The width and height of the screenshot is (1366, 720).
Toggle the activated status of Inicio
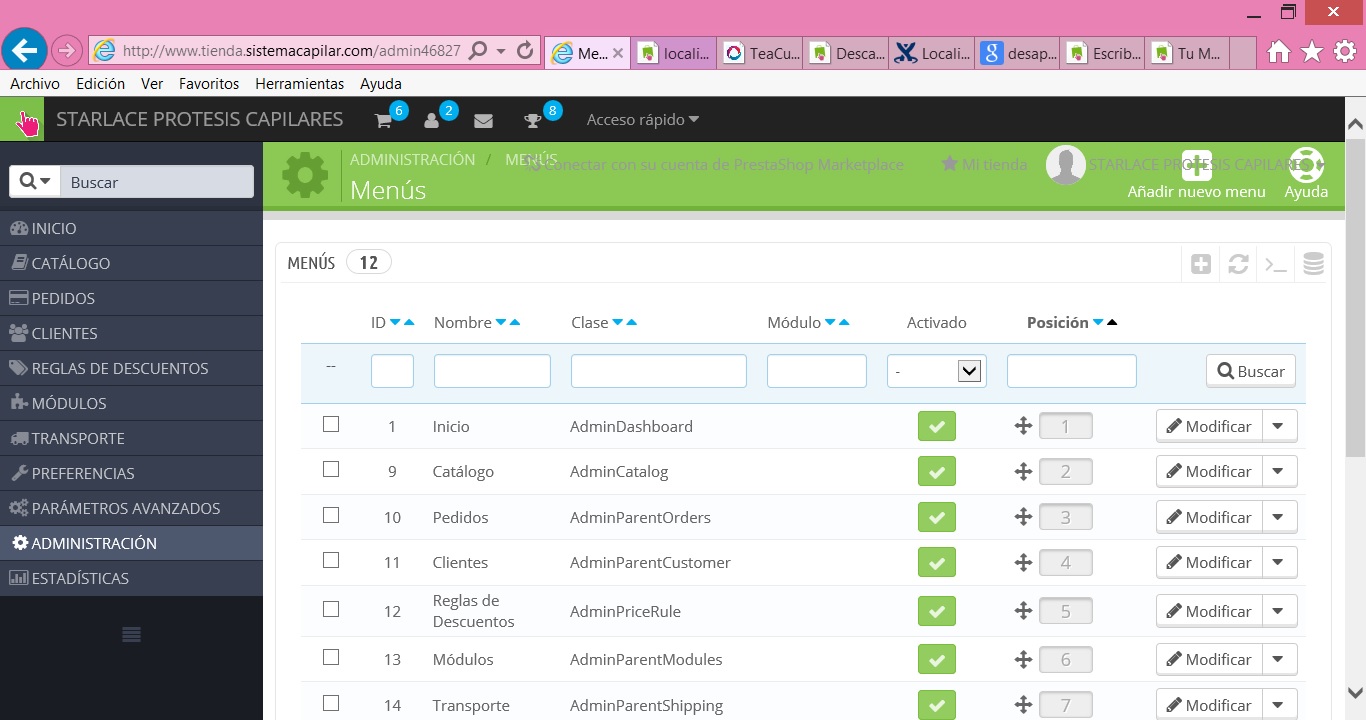937,426
